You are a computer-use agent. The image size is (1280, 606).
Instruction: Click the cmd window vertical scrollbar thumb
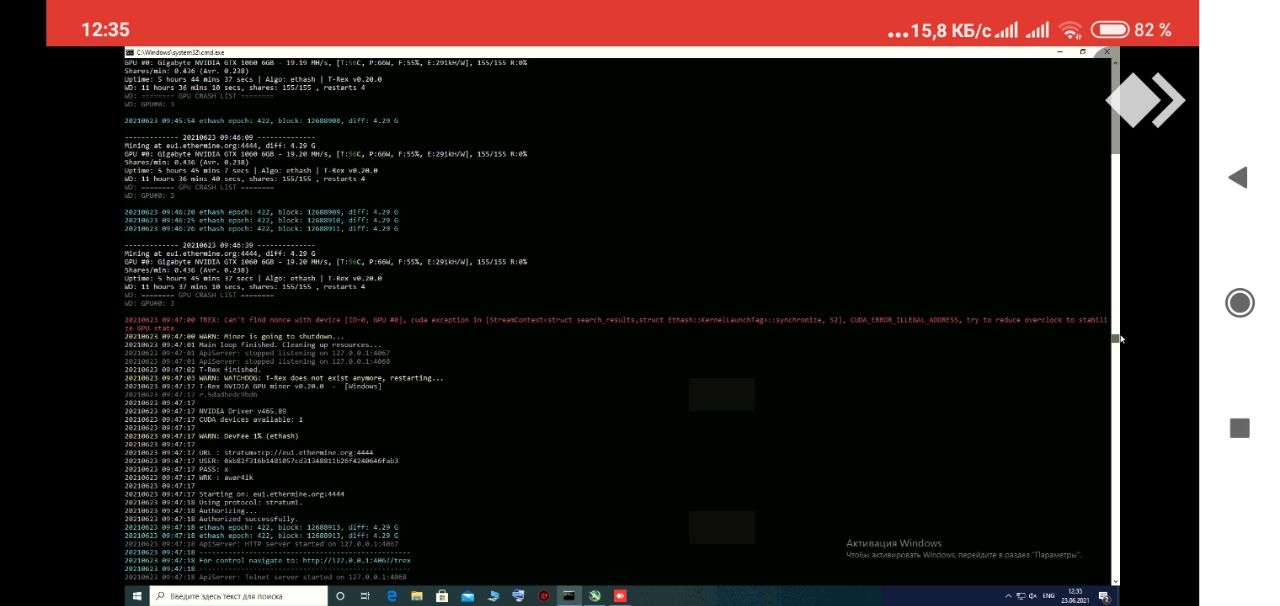point(1115,338)
